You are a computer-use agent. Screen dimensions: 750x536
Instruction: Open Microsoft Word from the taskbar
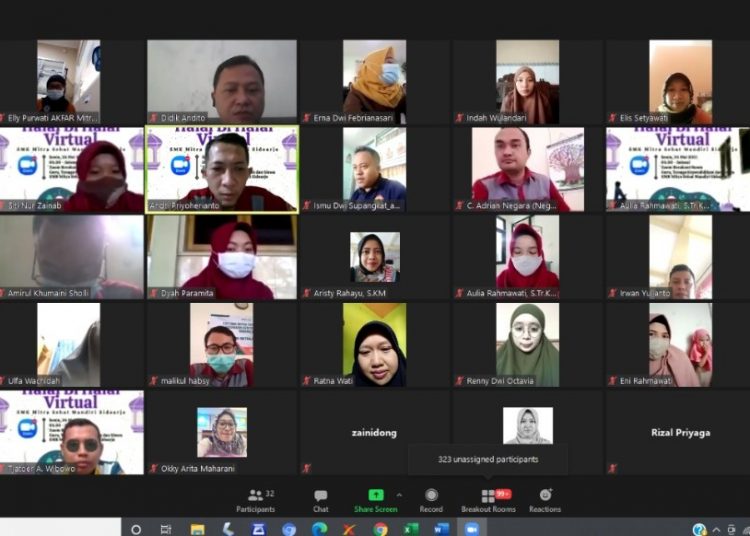point(441,528)
